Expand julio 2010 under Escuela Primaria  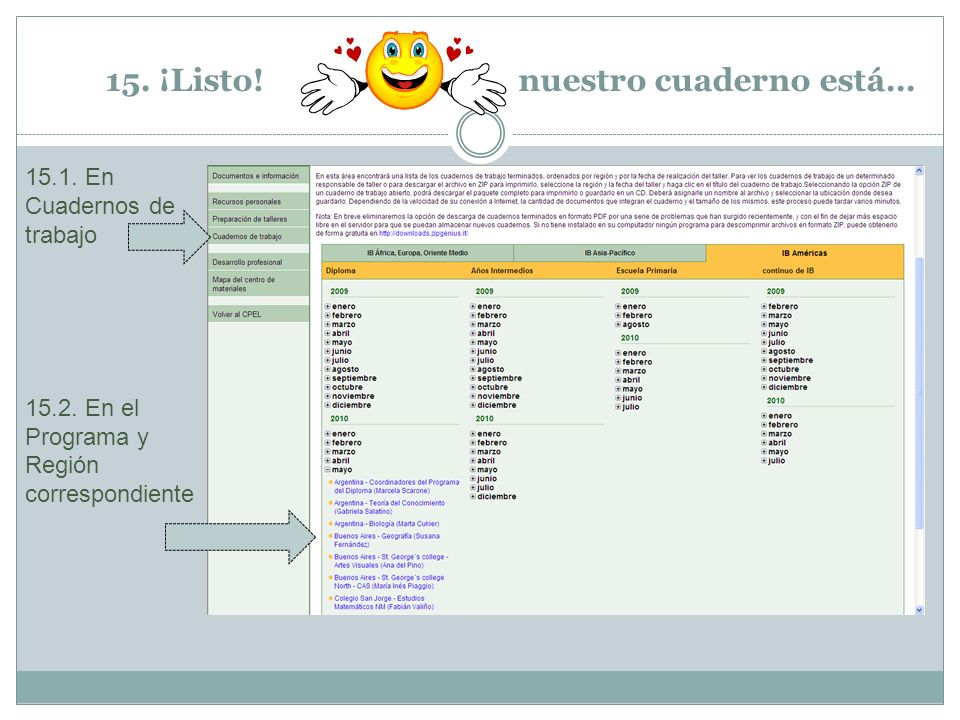618,407
